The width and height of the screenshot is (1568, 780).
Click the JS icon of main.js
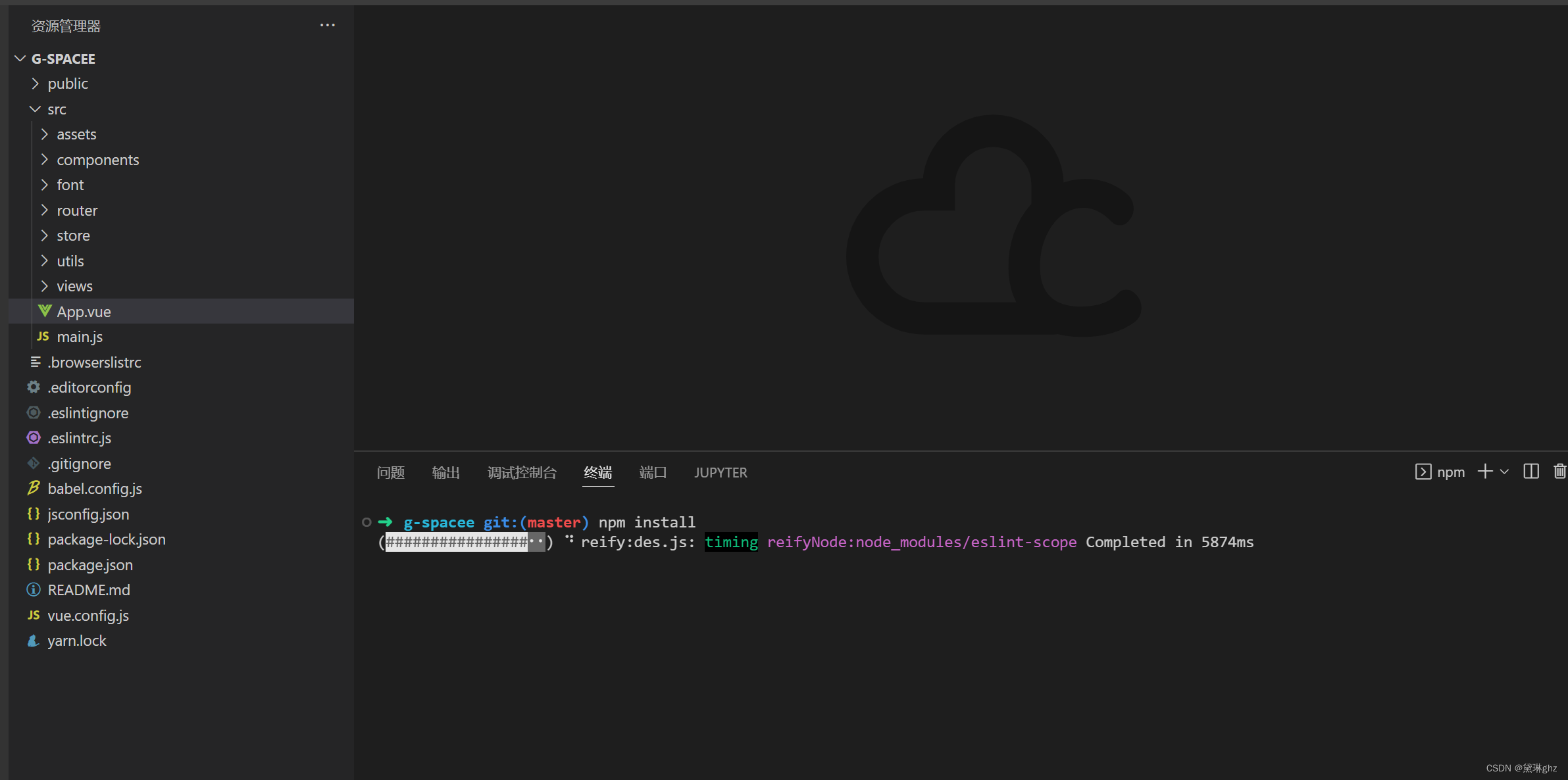coord(43,336)
